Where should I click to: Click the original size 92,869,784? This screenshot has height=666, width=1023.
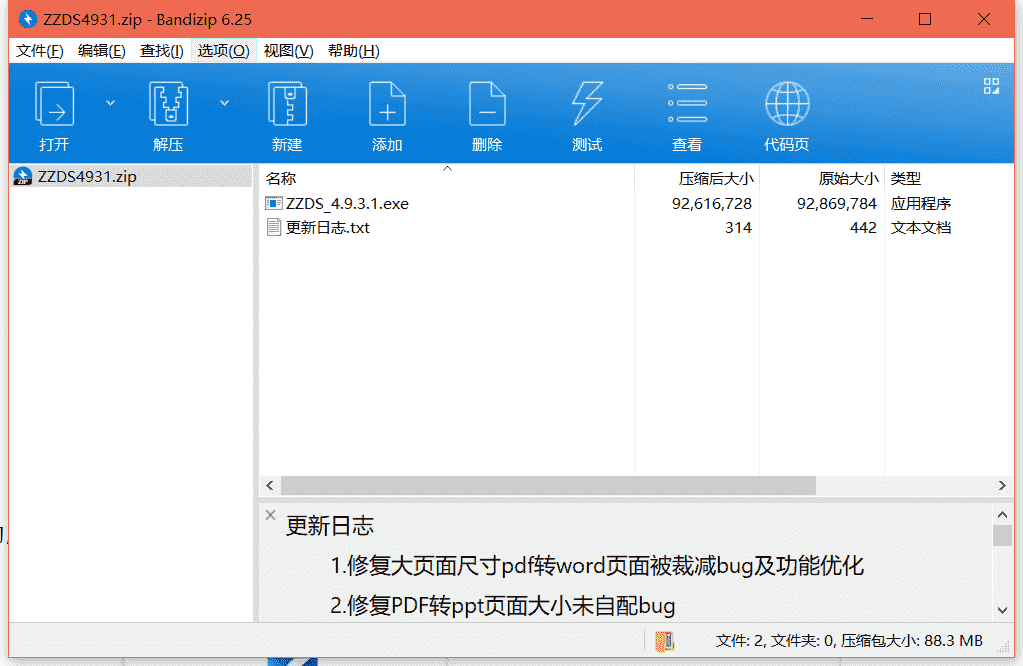(836, 204)
